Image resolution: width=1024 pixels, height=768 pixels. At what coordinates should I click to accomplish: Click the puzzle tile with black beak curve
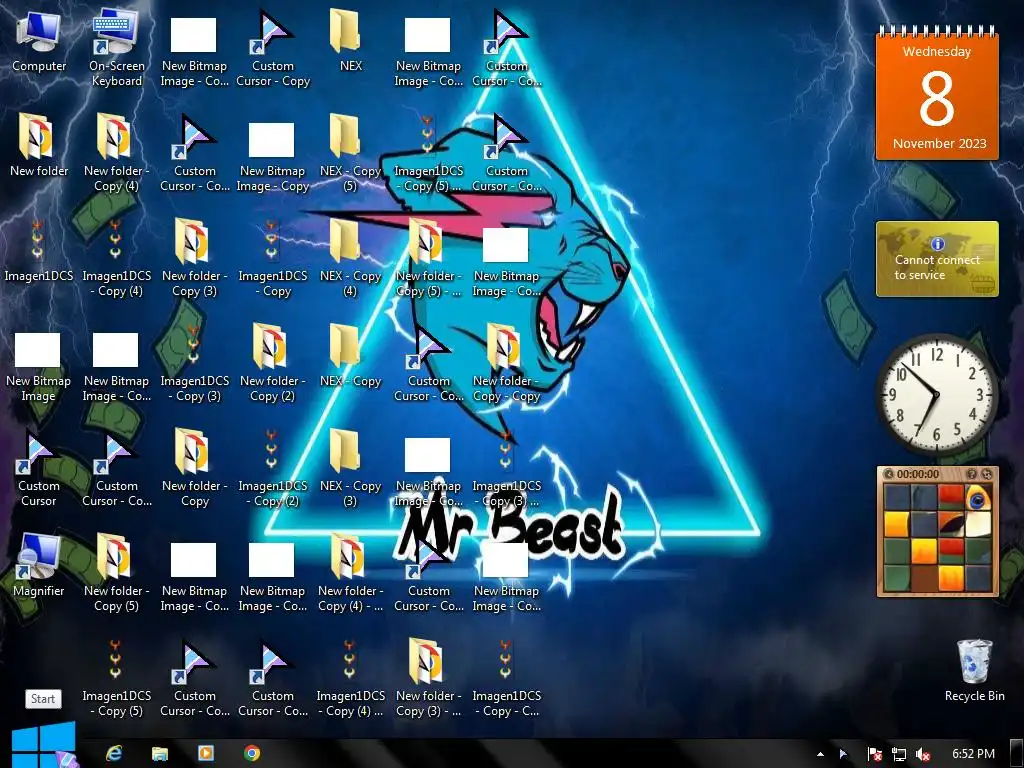pyautogui.click(x=952, y=524)
